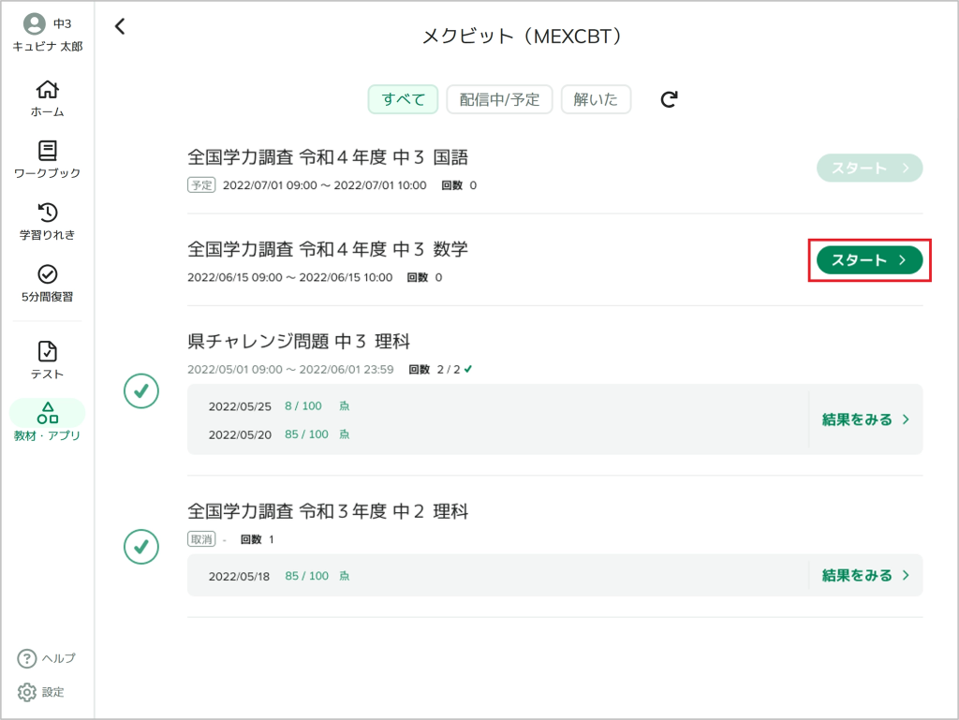Select the 解いた filter tab
The width and height of the screenshot is (959, 720).
click(596, 99)
